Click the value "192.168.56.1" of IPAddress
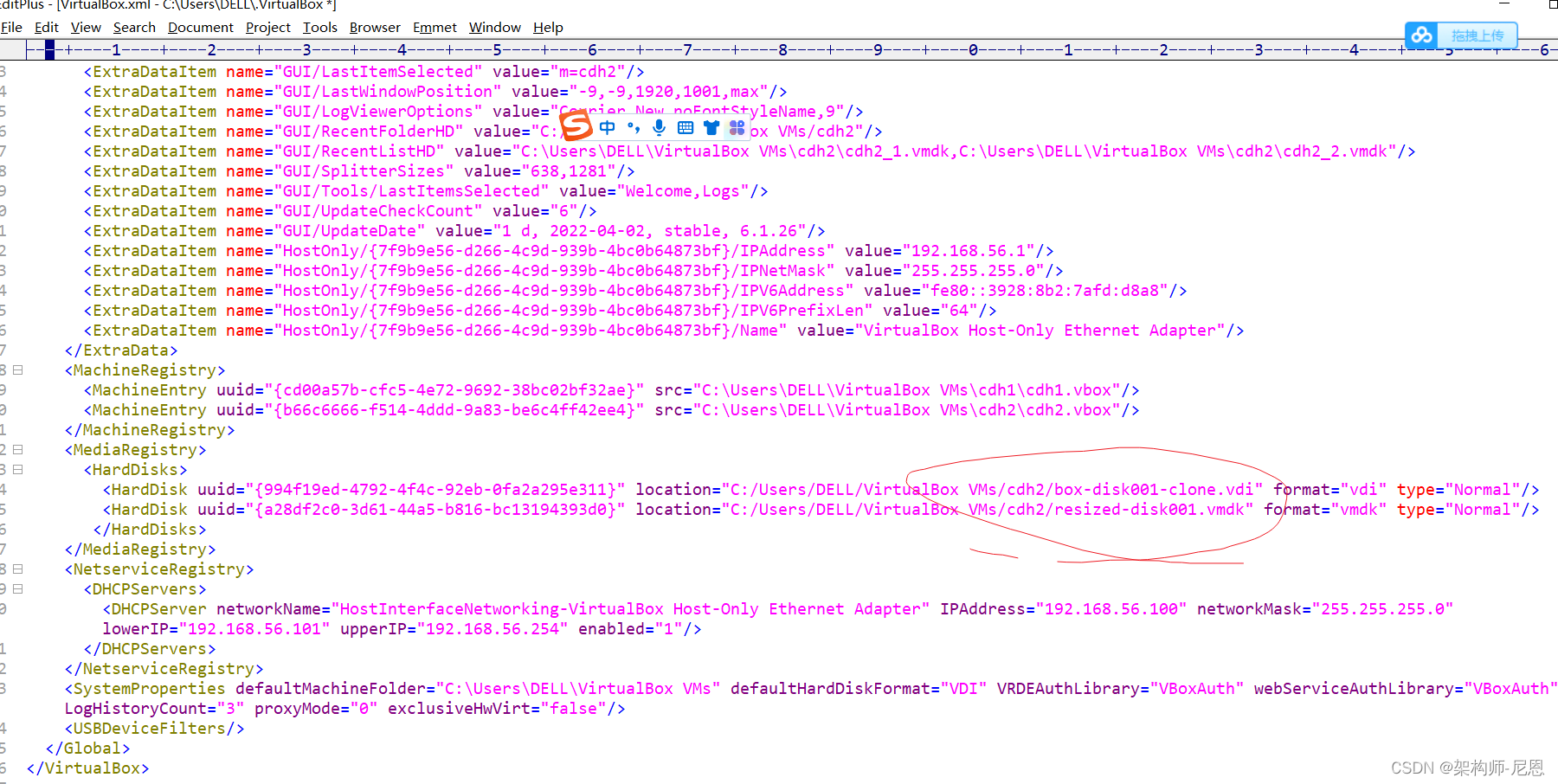Viewport: 1558px width, 784px height. (969, 251)
